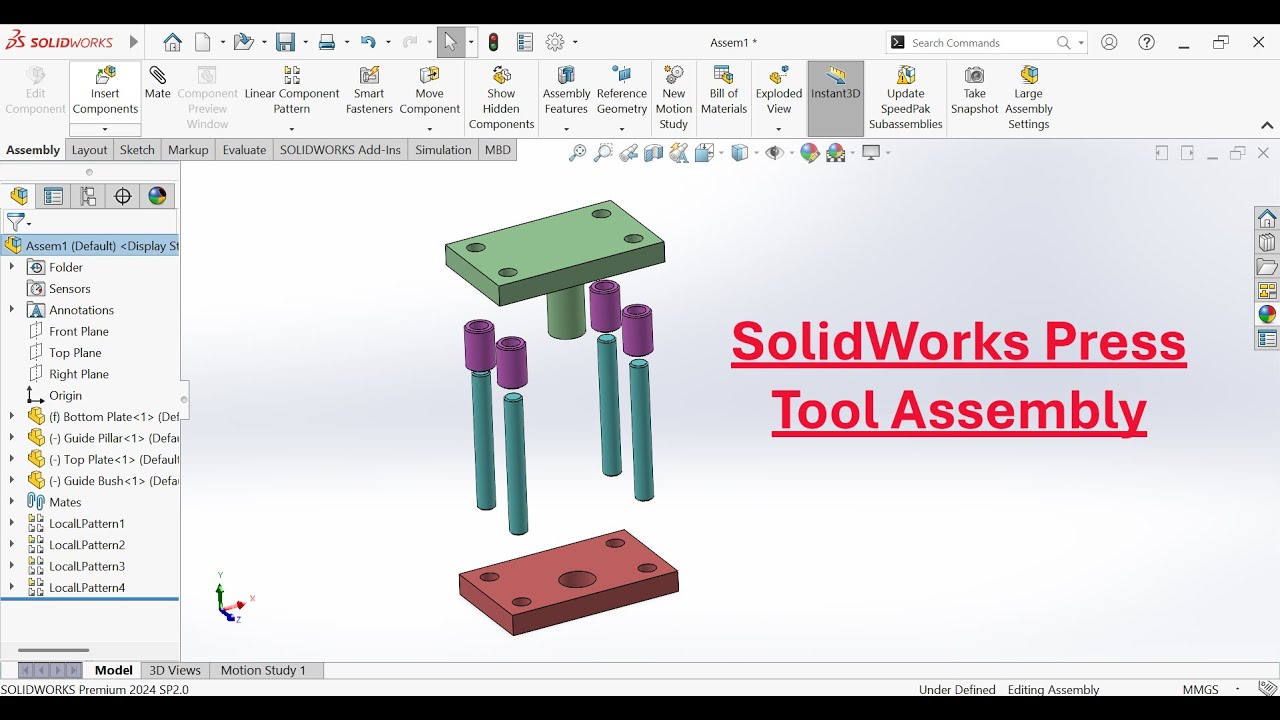
Task: Open the DimXpertManager crosshair tab
Action: (x=123, y=196)
